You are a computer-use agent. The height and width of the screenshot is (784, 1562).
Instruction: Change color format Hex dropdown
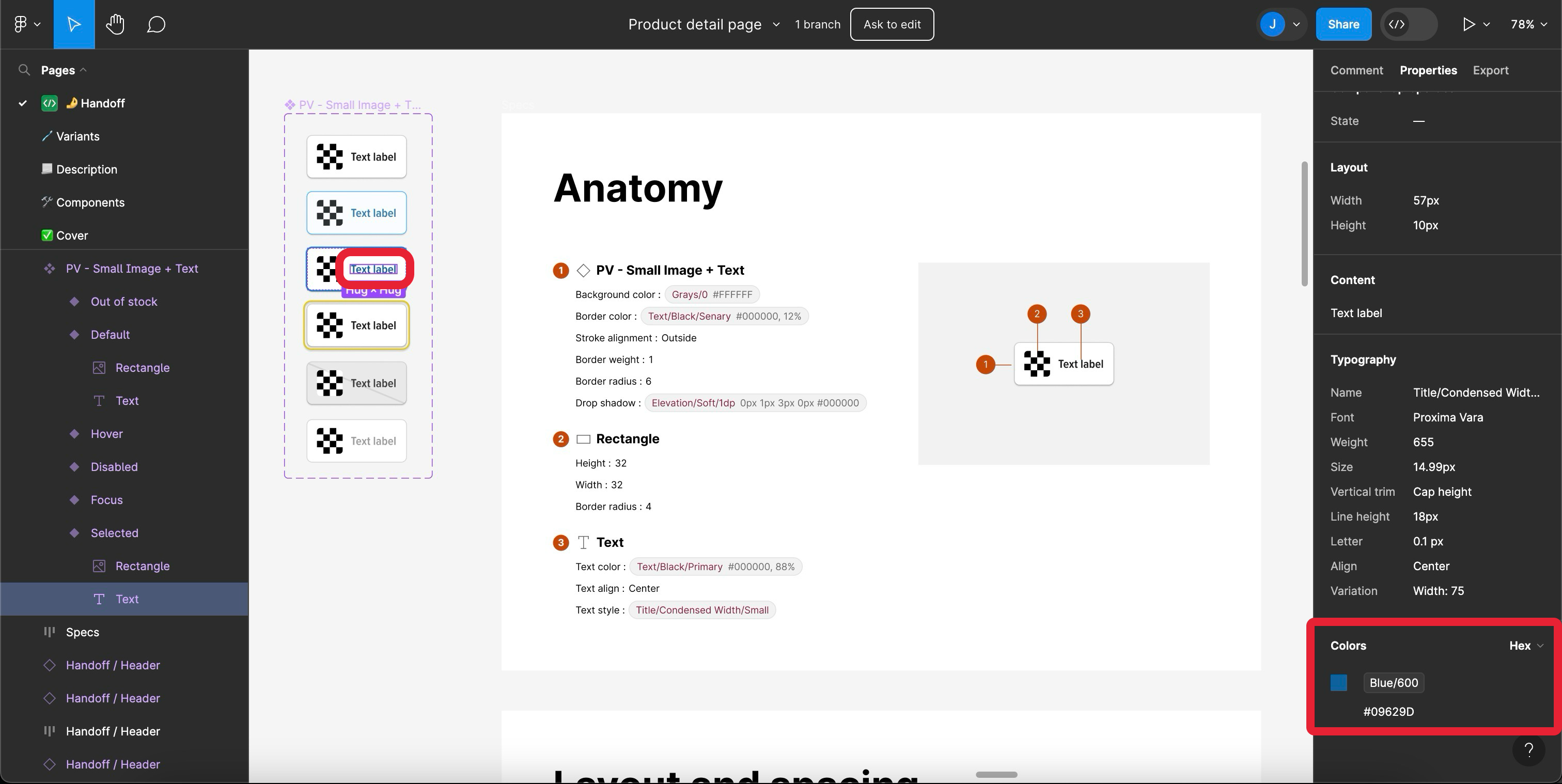(x=1526, y=646)
